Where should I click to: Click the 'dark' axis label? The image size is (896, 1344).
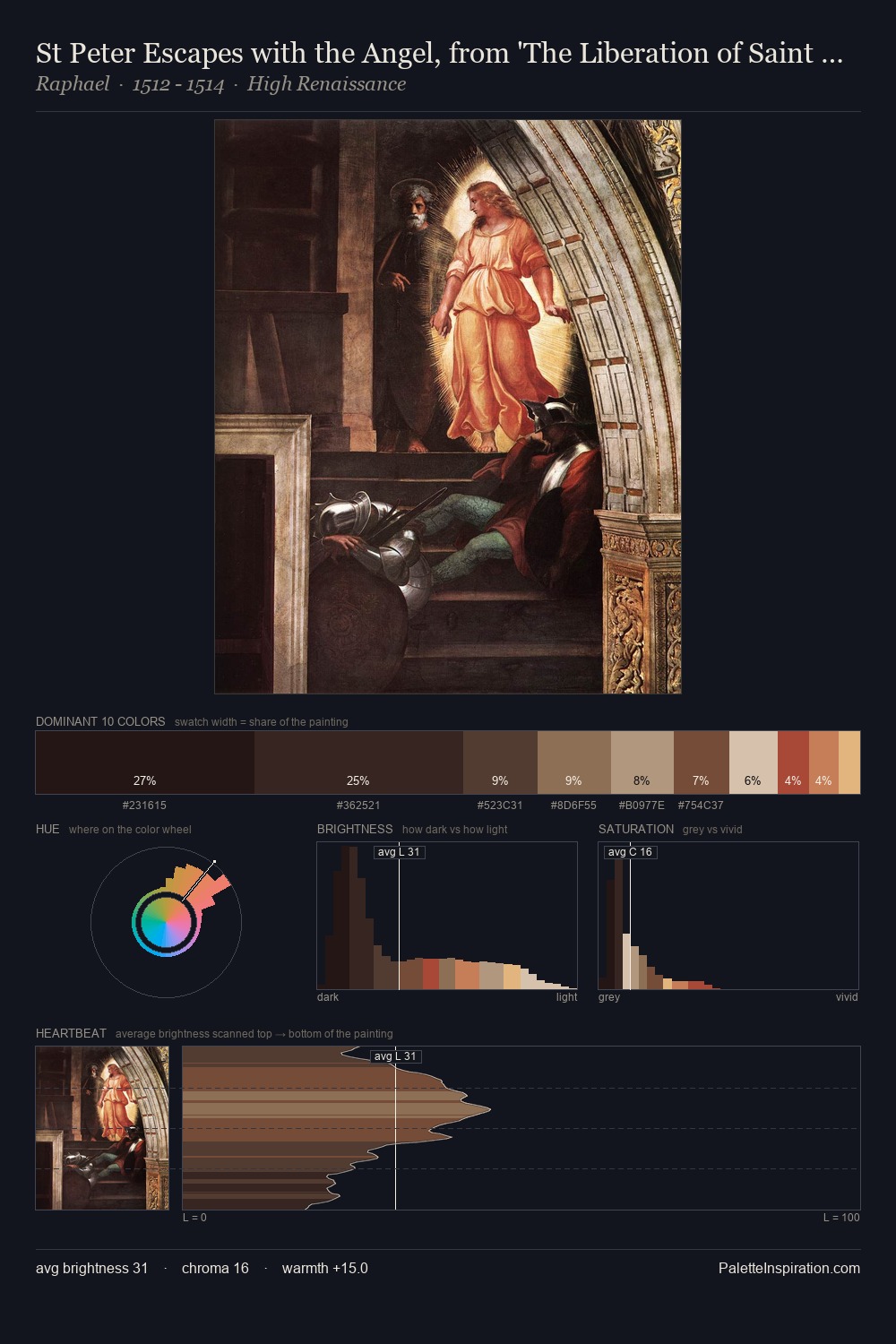click(328, 997)
